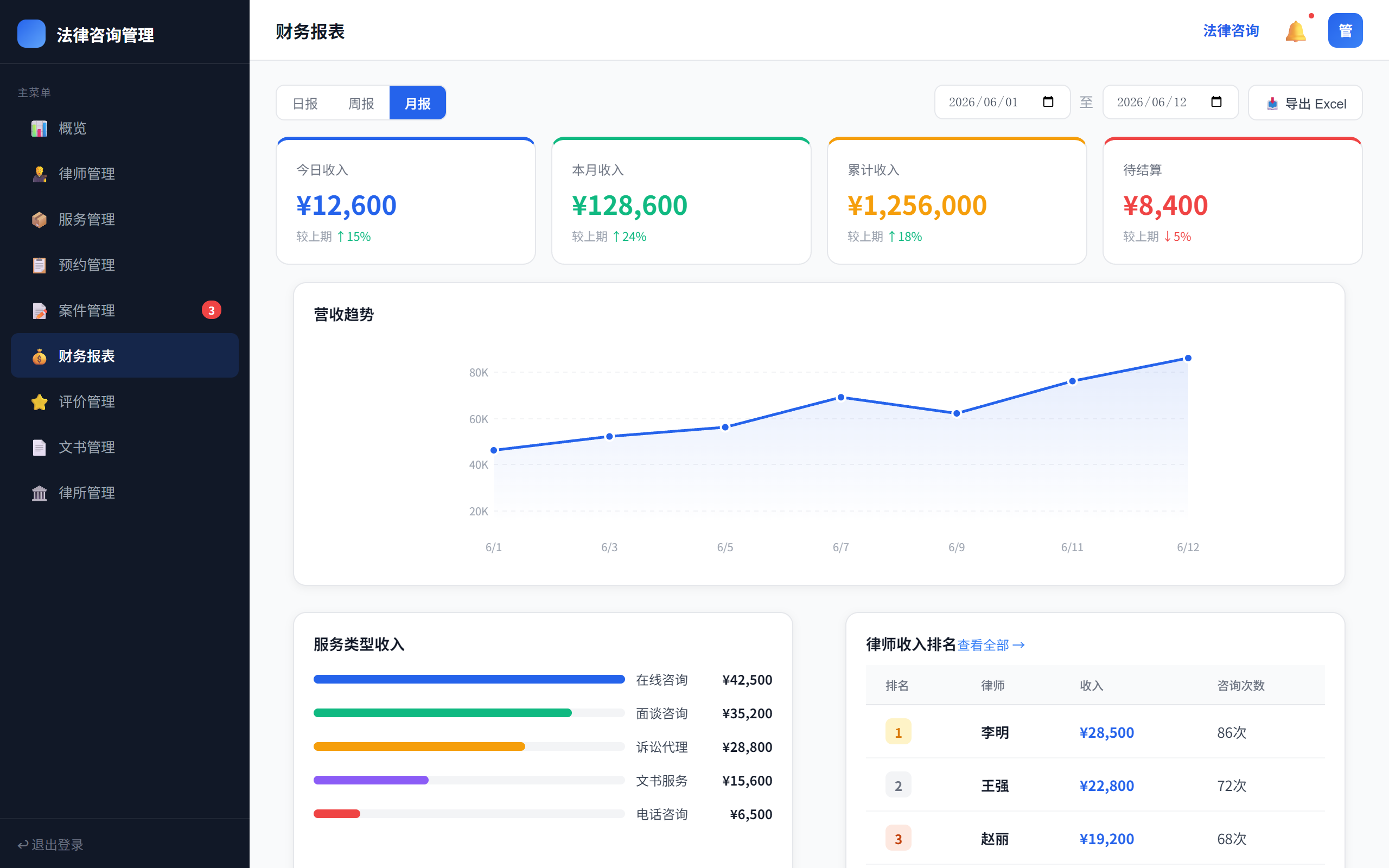Screen dimensions: 1389x868
Task: Click the rank 1 badge for 李明
Action: [x=899, y=732]
